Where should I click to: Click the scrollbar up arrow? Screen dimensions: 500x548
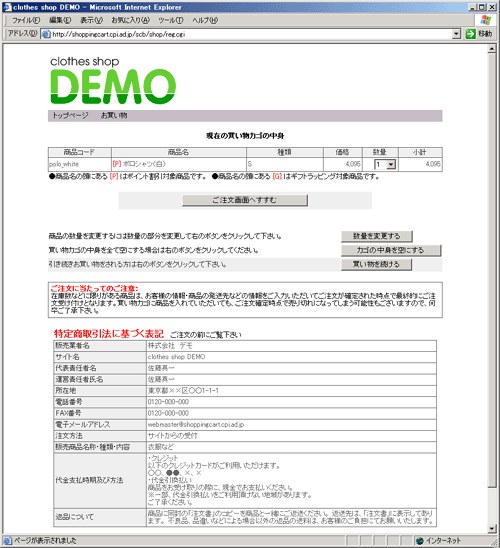492,49
